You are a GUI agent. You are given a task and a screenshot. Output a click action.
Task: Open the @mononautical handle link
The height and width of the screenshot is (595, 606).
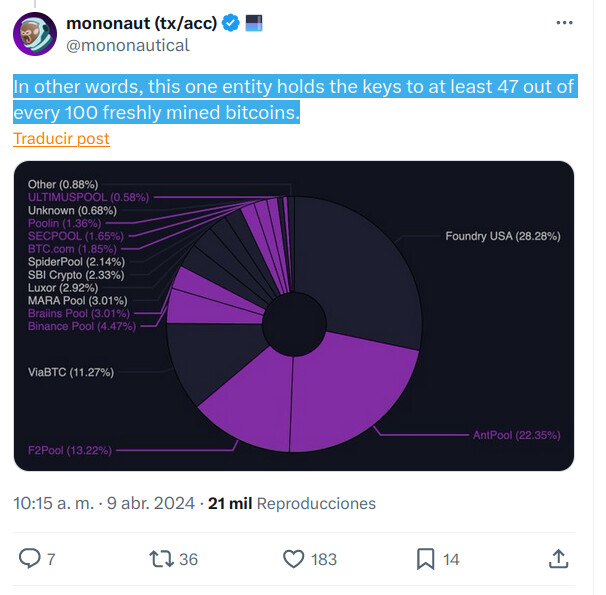pyautogui.click(x=127, y=45)
